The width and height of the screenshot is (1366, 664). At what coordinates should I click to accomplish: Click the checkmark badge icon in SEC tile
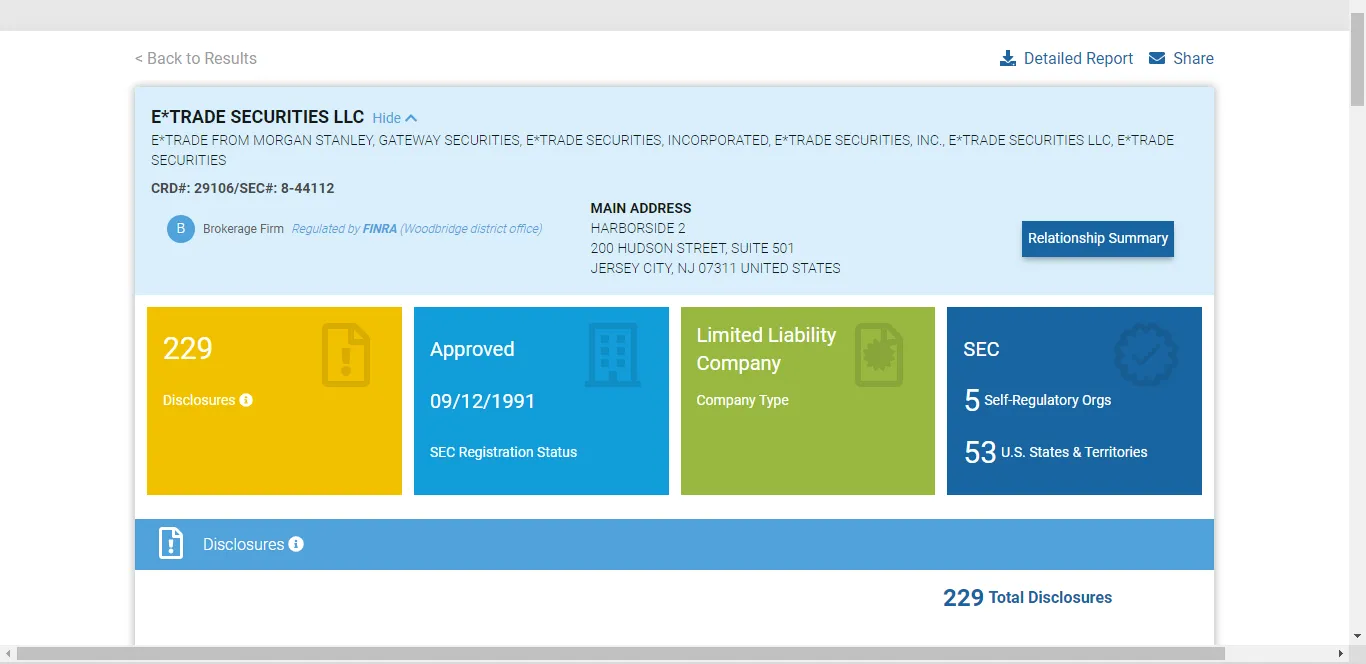(x=1146, y=354)
